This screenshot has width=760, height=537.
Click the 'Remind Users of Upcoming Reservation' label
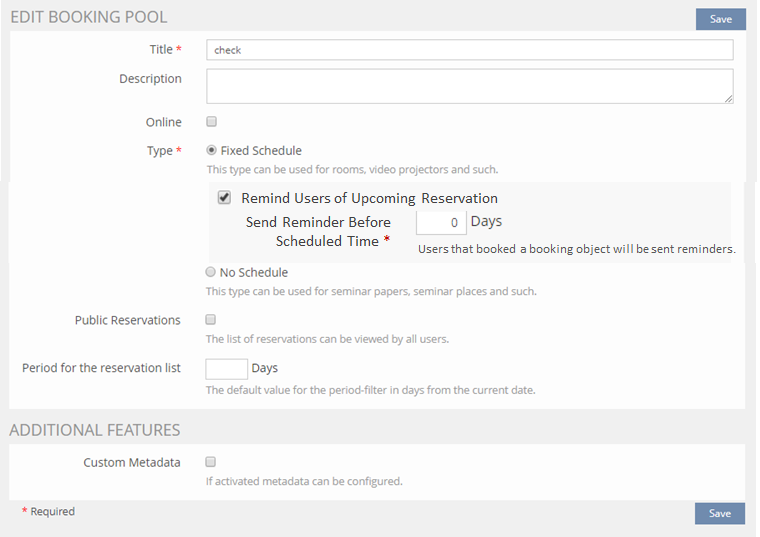click(x=369, y=198)
